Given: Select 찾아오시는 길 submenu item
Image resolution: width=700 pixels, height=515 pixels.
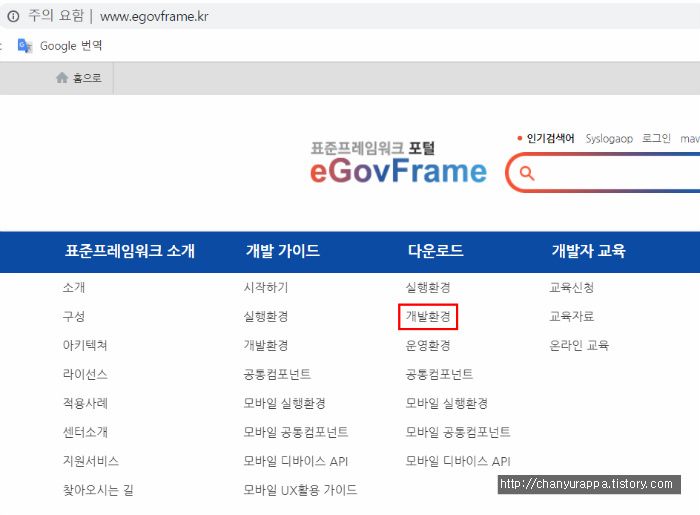Looking at the screenshot, I should click(98, 490).
